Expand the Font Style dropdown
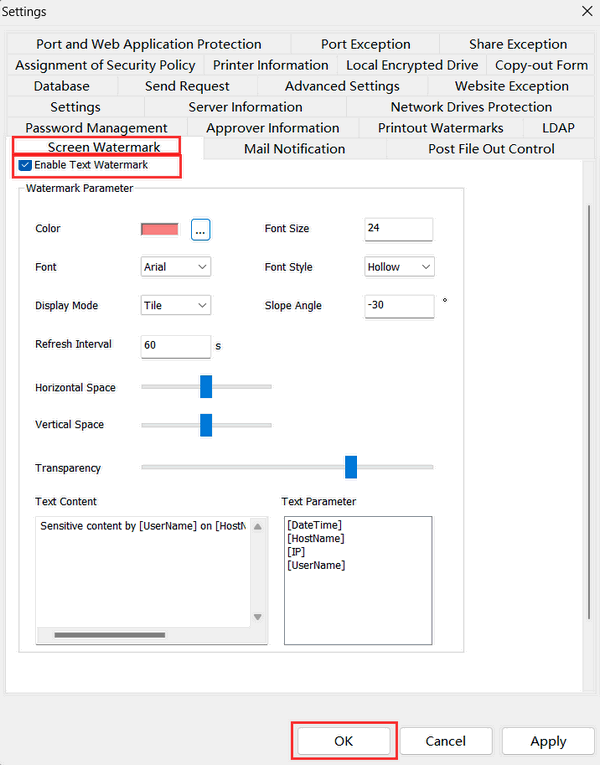This screenshot has height=765, width=600. point(399,267)
